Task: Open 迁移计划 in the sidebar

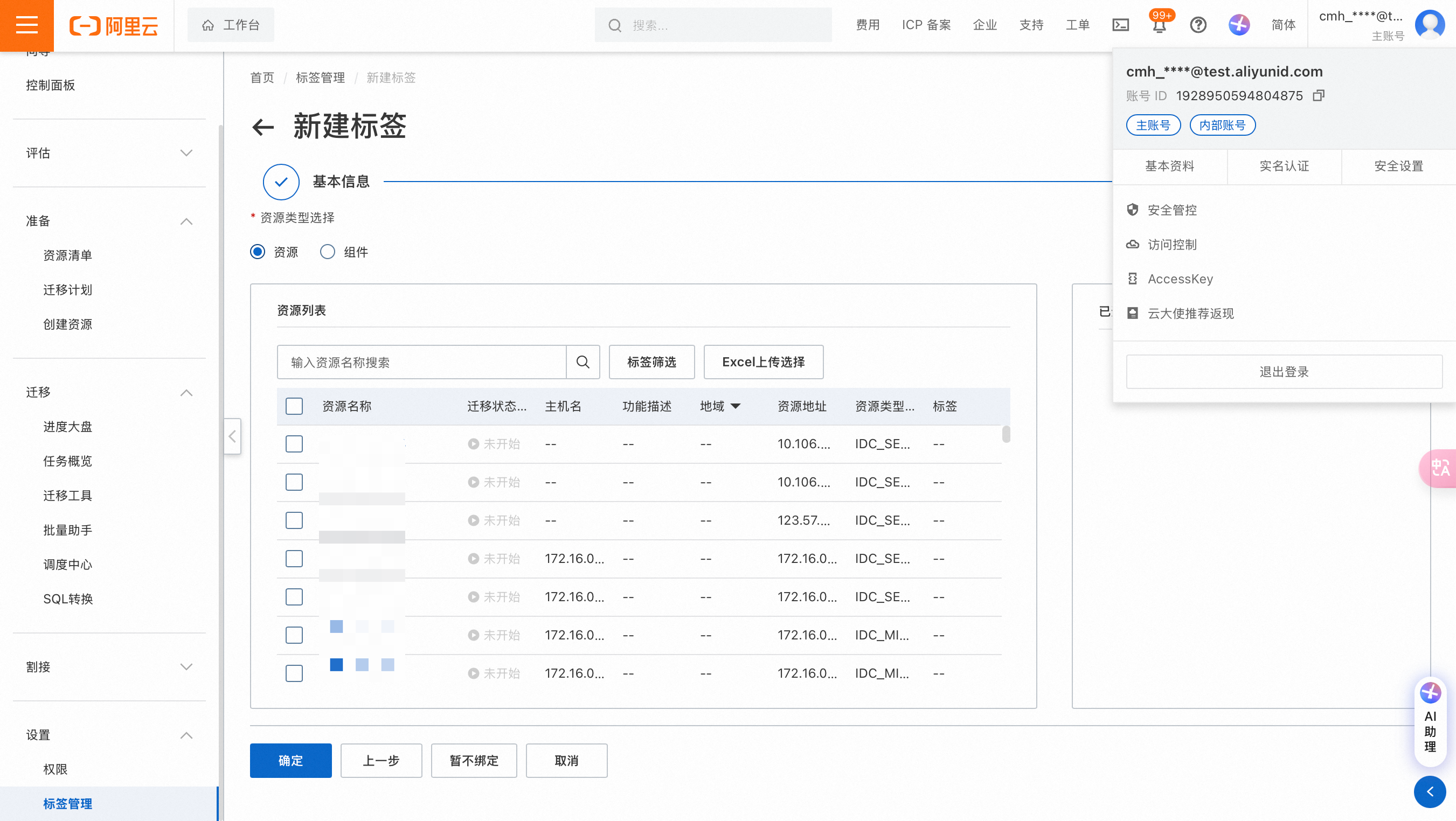Action: tap(68, 290)
